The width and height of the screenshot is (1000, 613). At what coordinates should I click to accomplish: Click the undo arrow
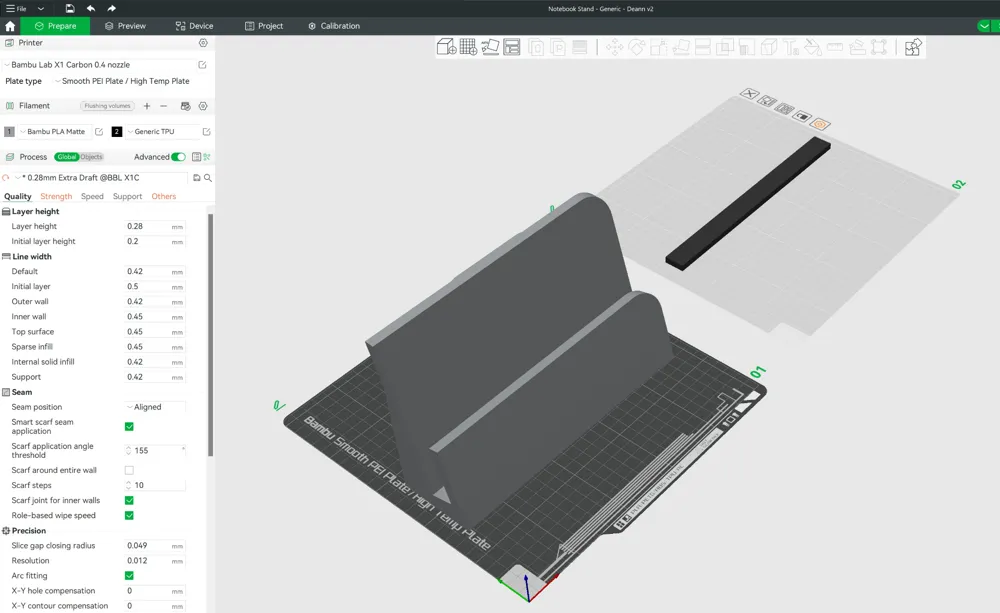pos(91,8)
